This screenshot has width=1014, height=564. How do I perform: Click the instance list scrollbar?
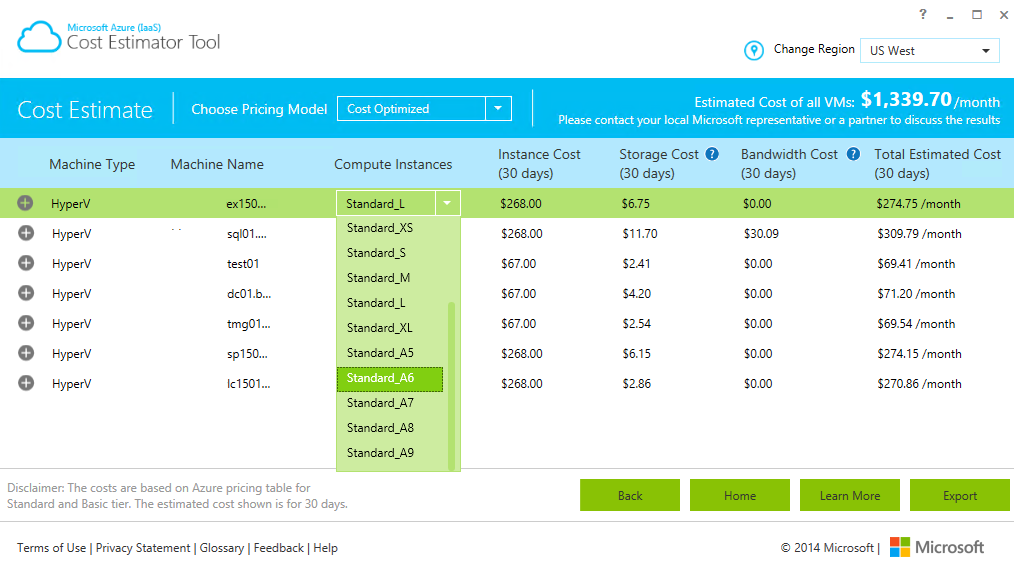point(451,385)
